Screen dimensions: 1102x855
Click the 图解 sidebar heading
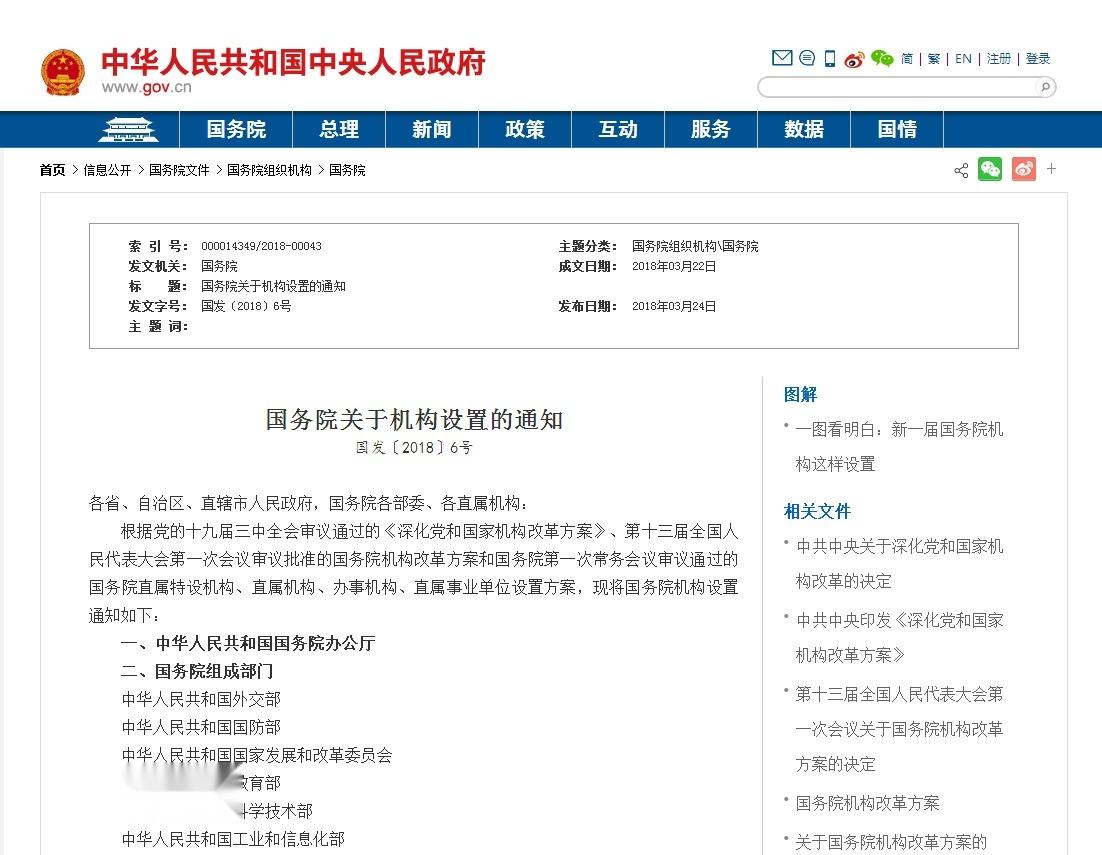(x=800, y=394)
